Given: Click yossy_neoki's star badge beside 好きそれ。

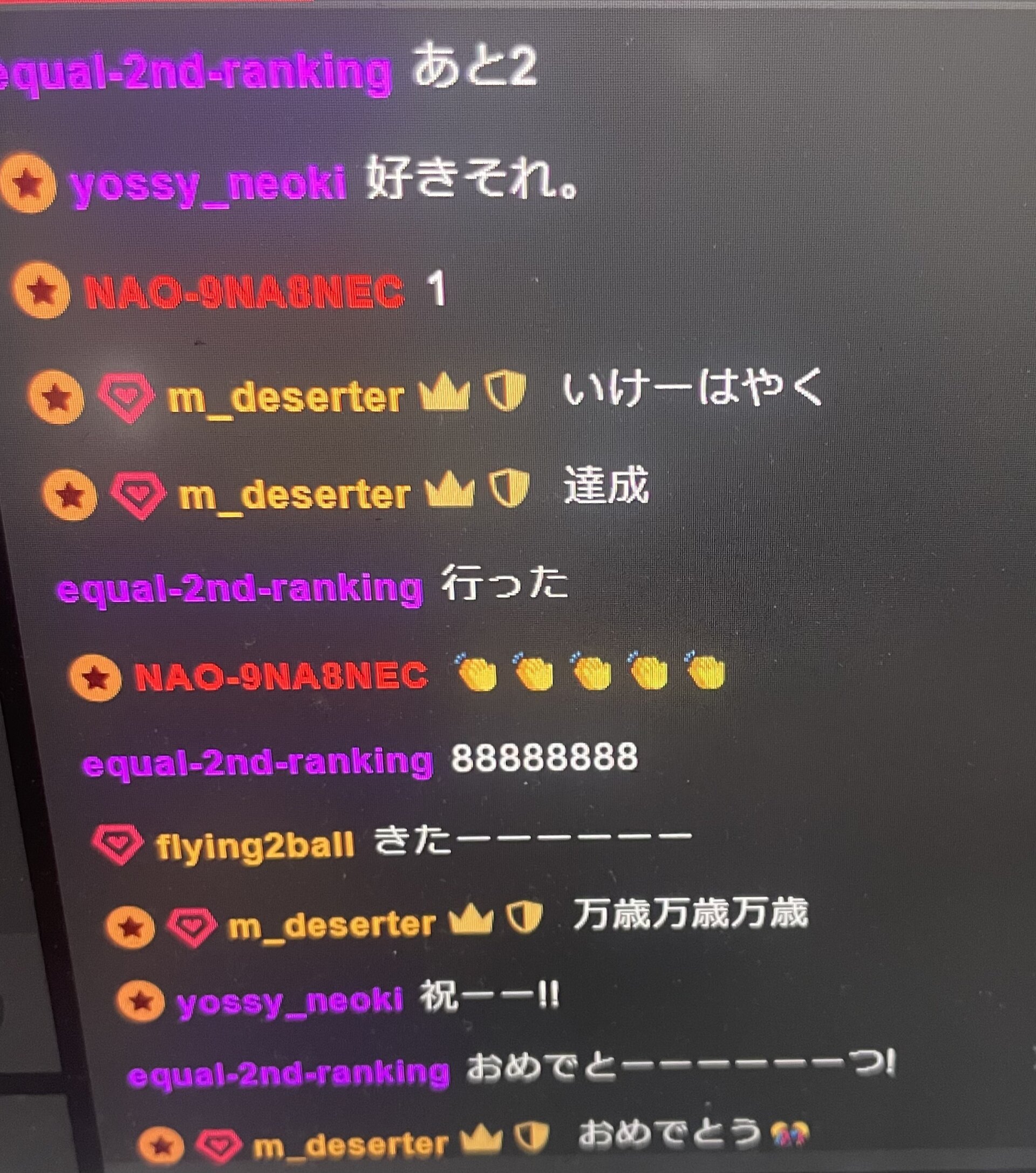Looking at the screenshot, I should click(x=28, y=182).
